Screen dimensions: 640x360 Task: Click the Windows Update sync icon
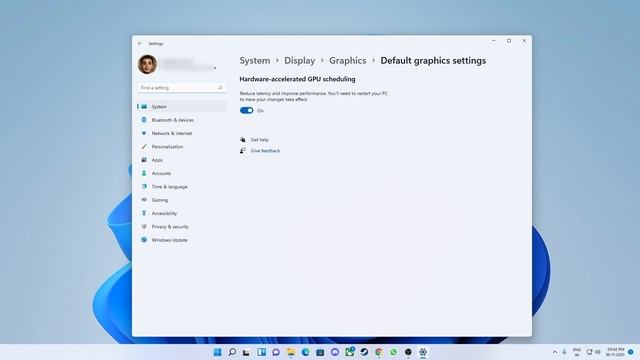tap(144, 240)
